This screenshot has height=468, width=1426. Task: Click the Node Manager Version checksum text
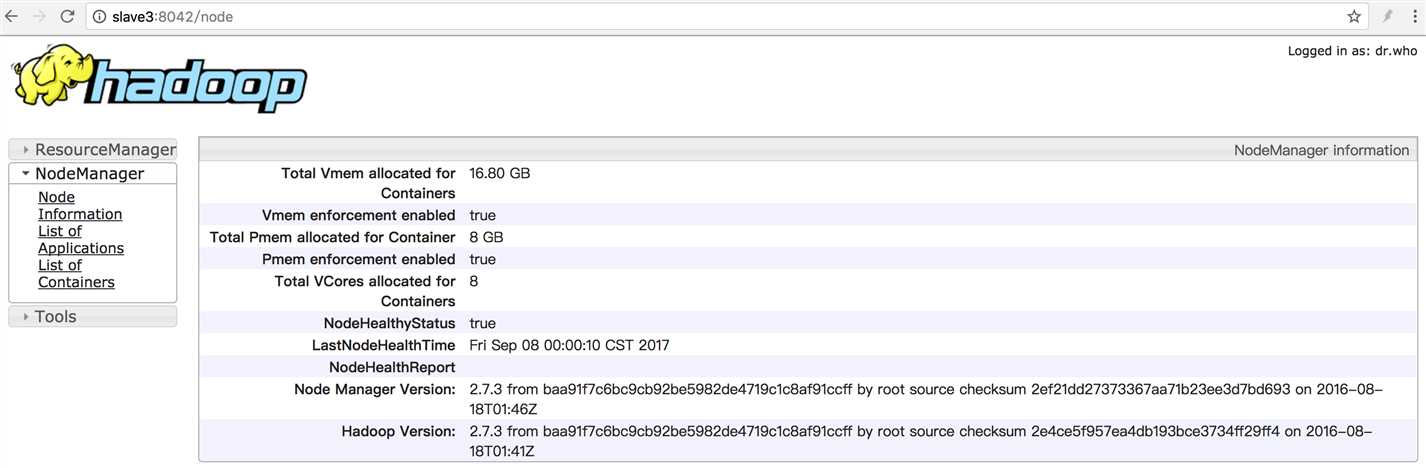click(x=926, y=399)
